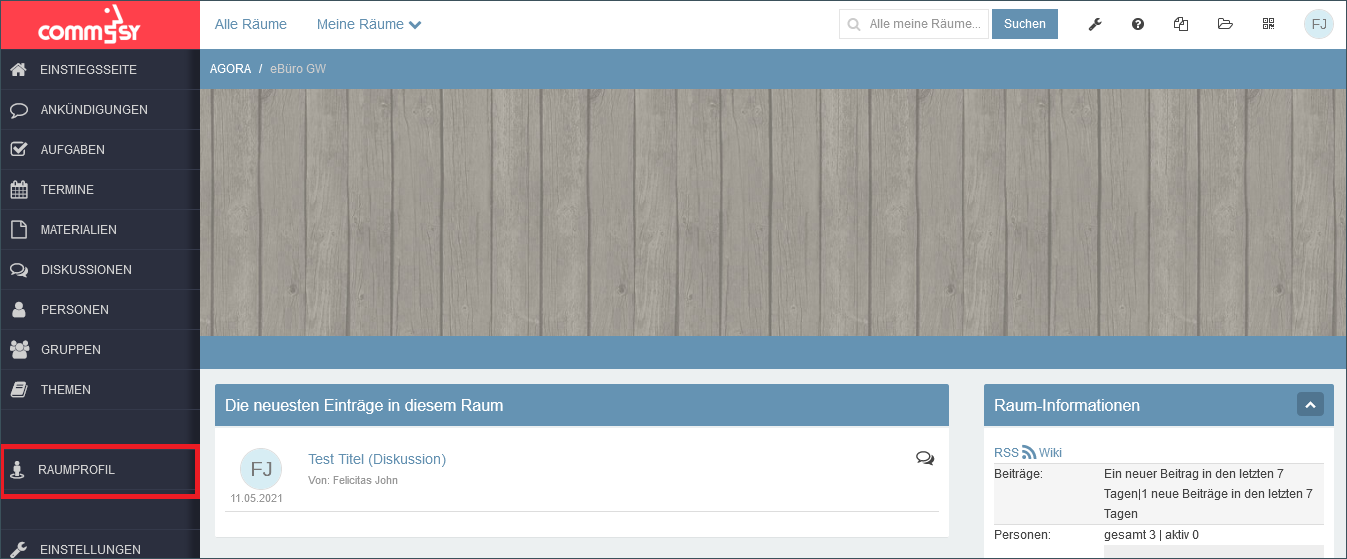Screen dimensions: 1347x559
Task: Open the Meine Räume dropdown
Action: [x=368, y=24]
